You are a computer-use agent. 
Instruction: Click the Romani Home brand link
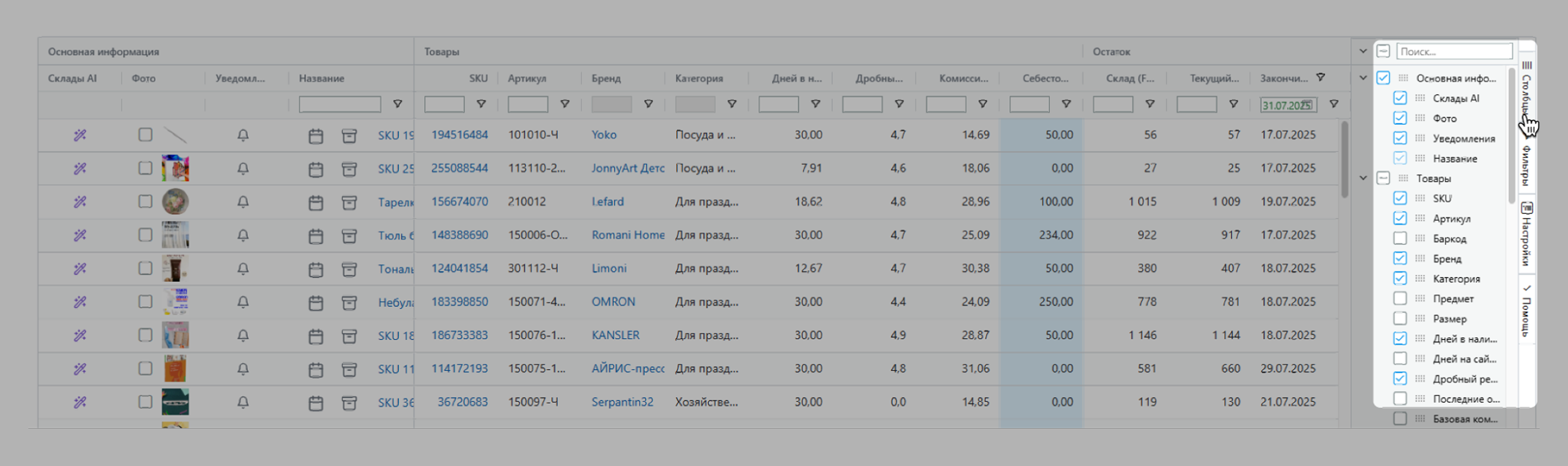(x=628, y=235)
